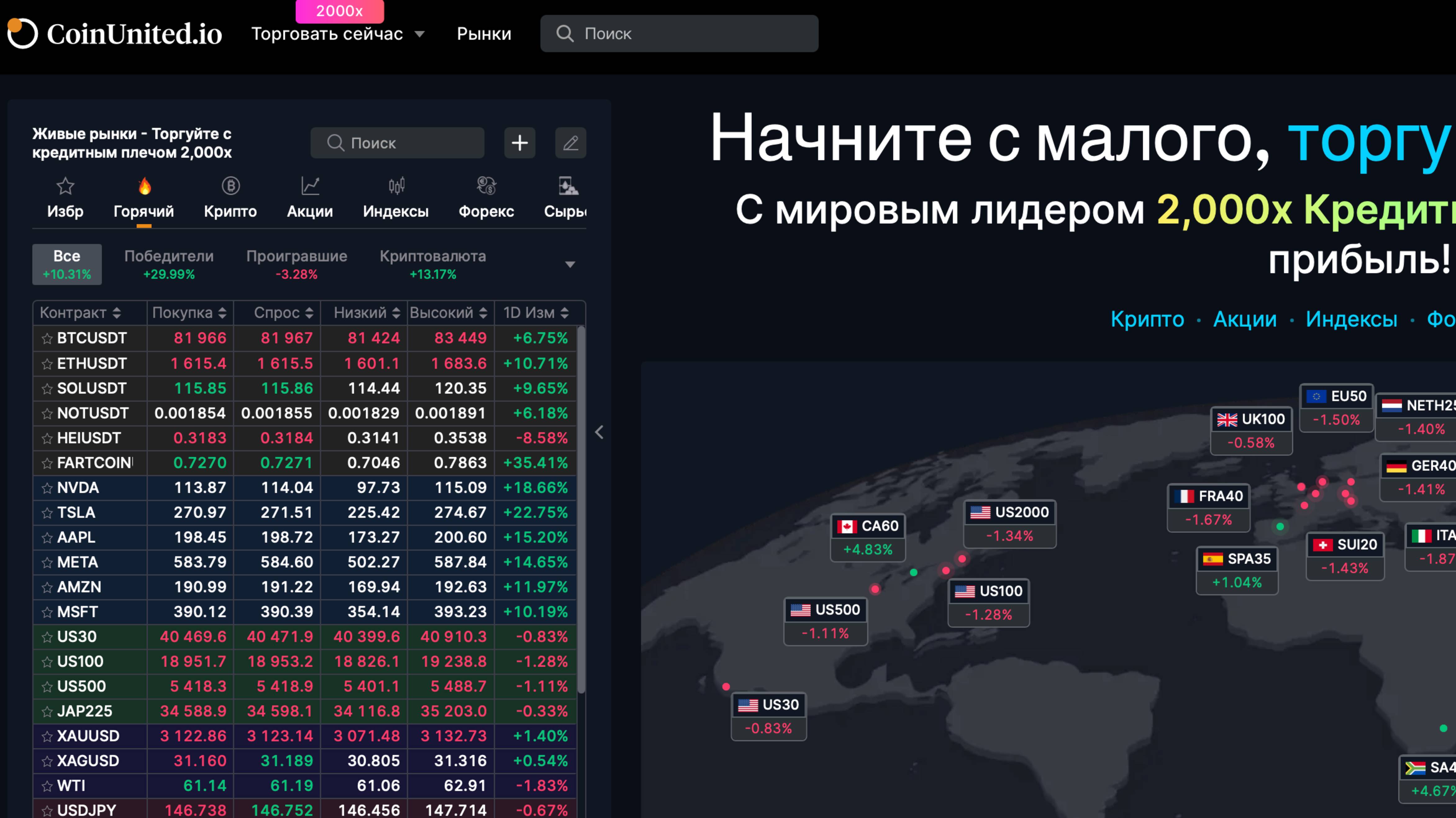Open the CA60 map card
1456x818 pixels.
tap(868, 538)
